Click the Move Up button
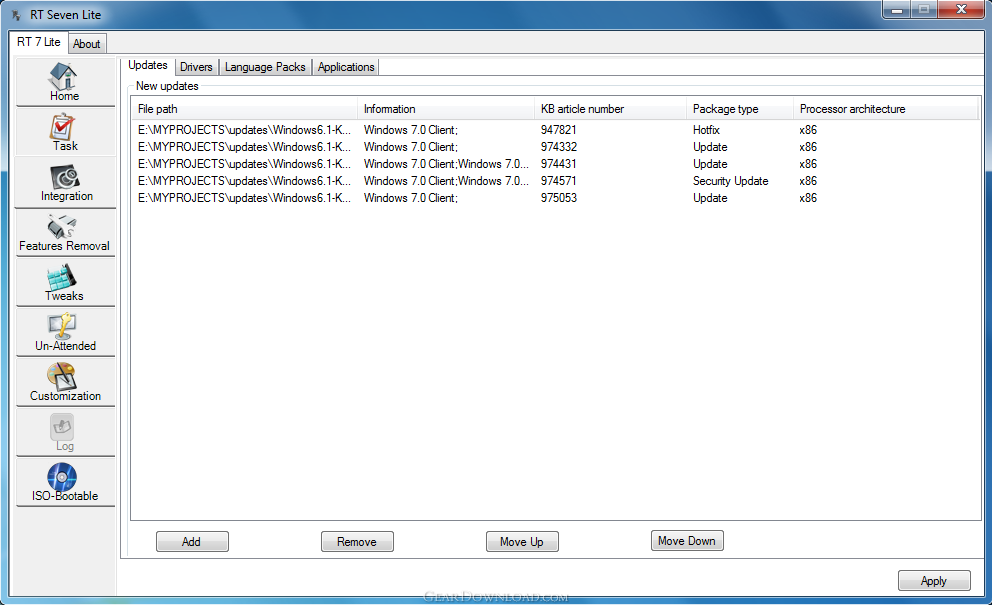This screenshot has height=605, width=992. click(522, 542)
